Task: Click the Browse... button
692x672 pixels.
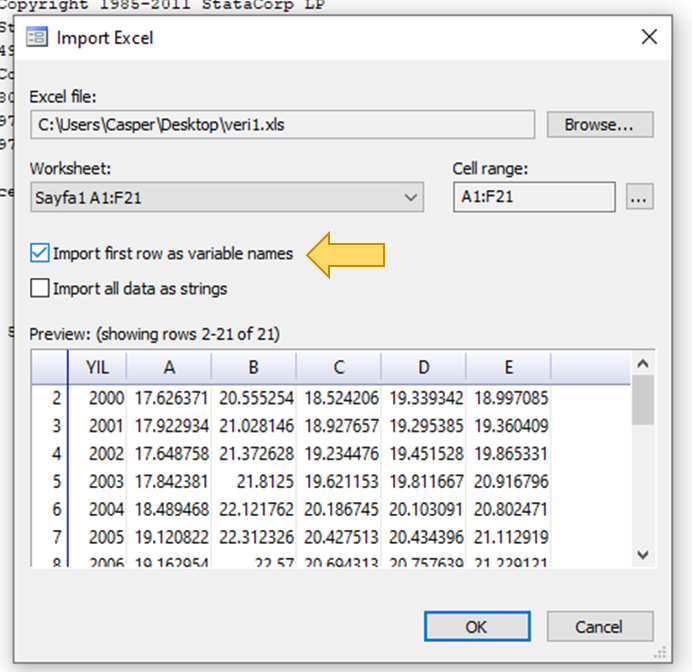Action: pyautogui.click(x=599, y=125)
